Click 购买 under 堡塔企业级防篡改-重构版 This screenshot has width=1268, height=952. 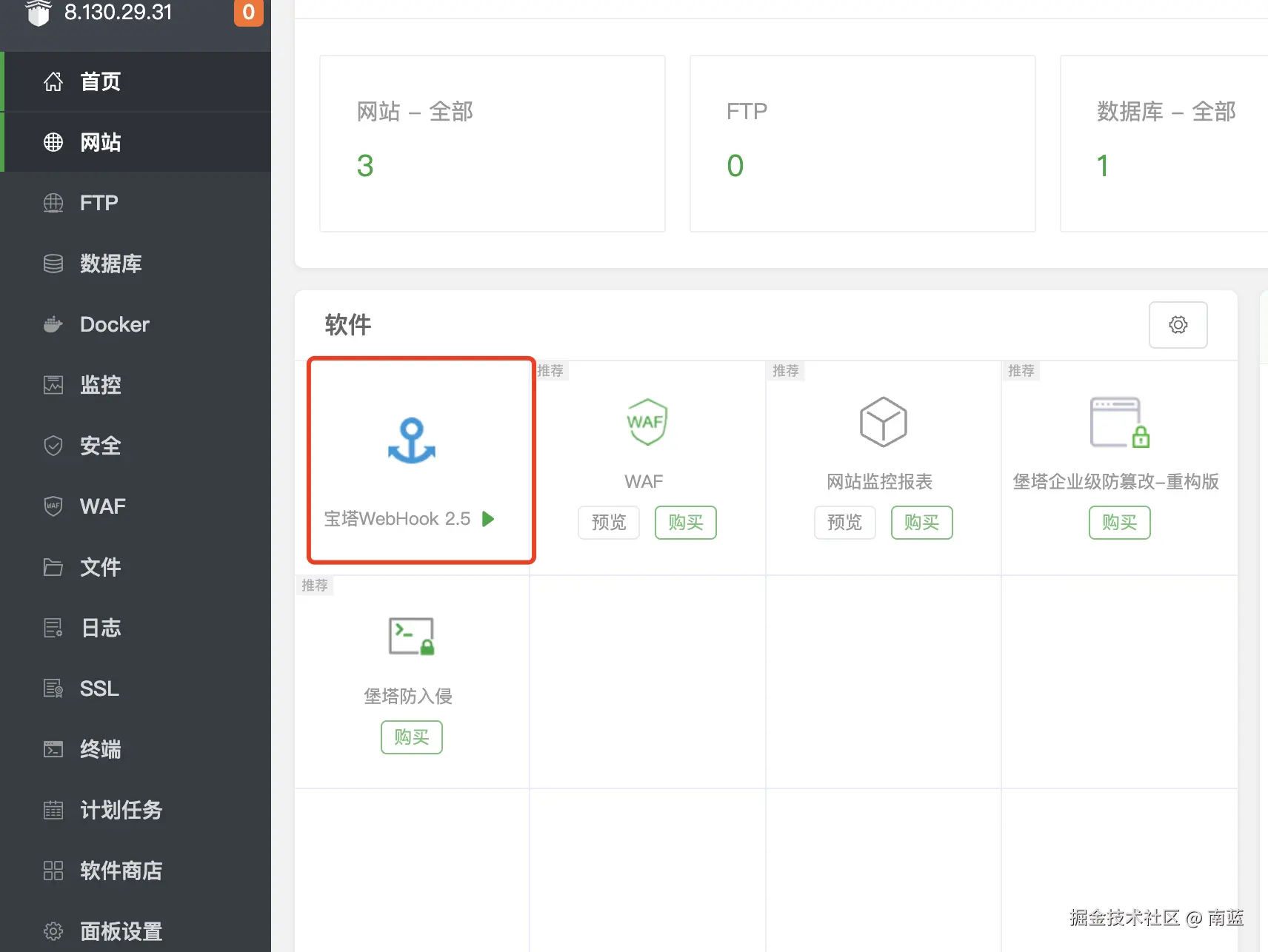1120,523
